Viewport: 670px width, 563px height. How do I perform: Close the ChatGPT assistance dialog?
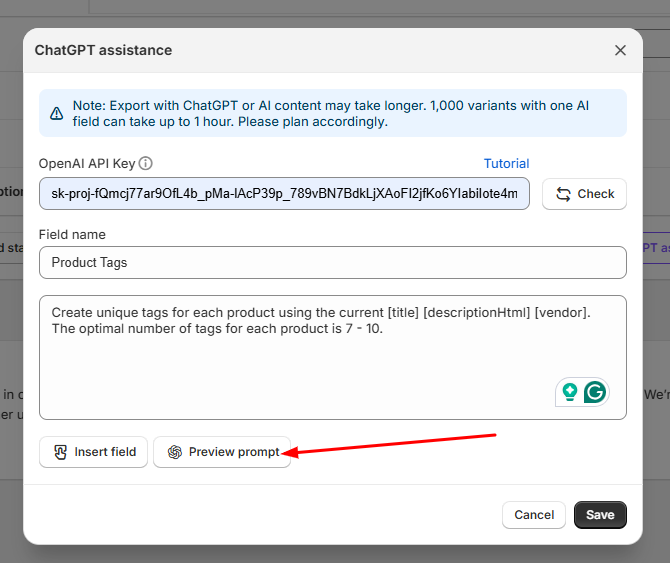coord(620,50)
